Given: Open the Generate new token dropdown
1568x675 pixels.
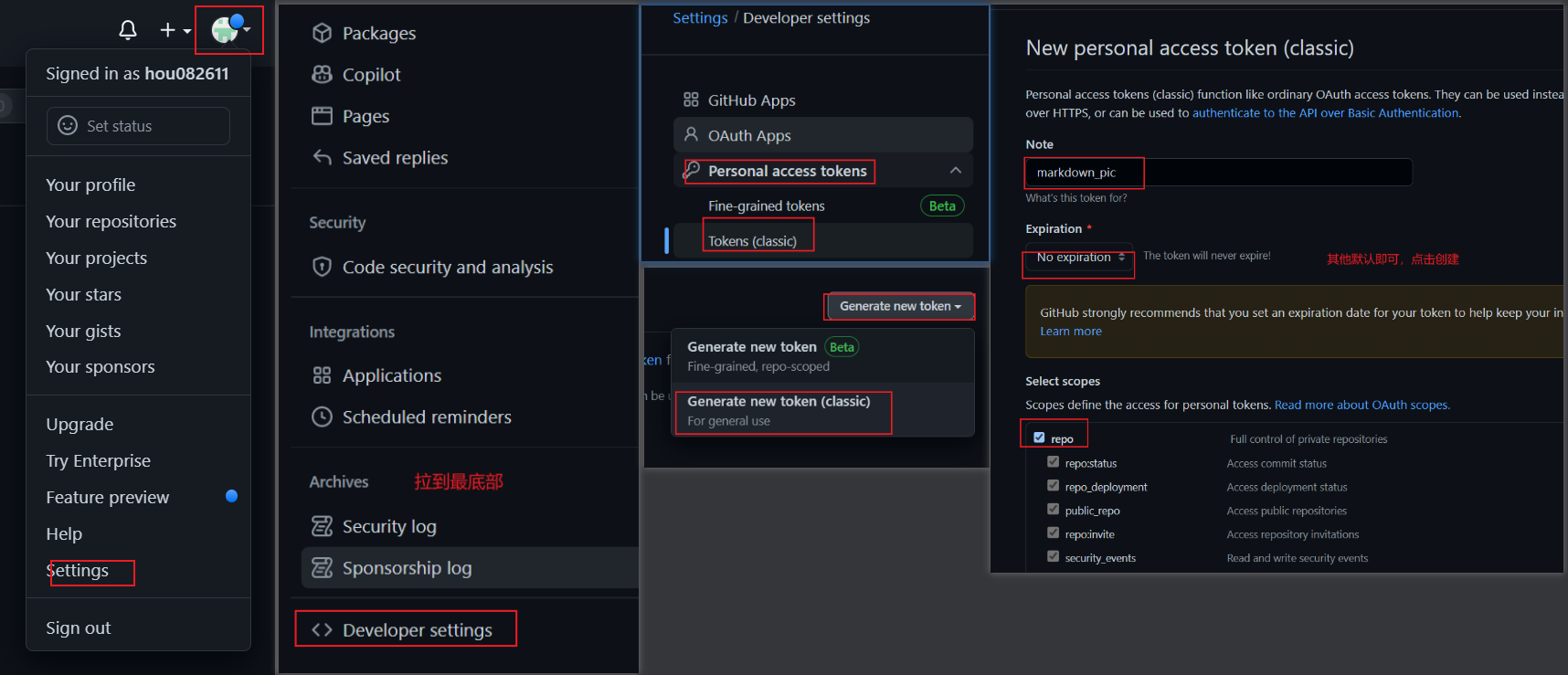Looking at the screenshot, I should pyautogui.click(x=899, y=306).
